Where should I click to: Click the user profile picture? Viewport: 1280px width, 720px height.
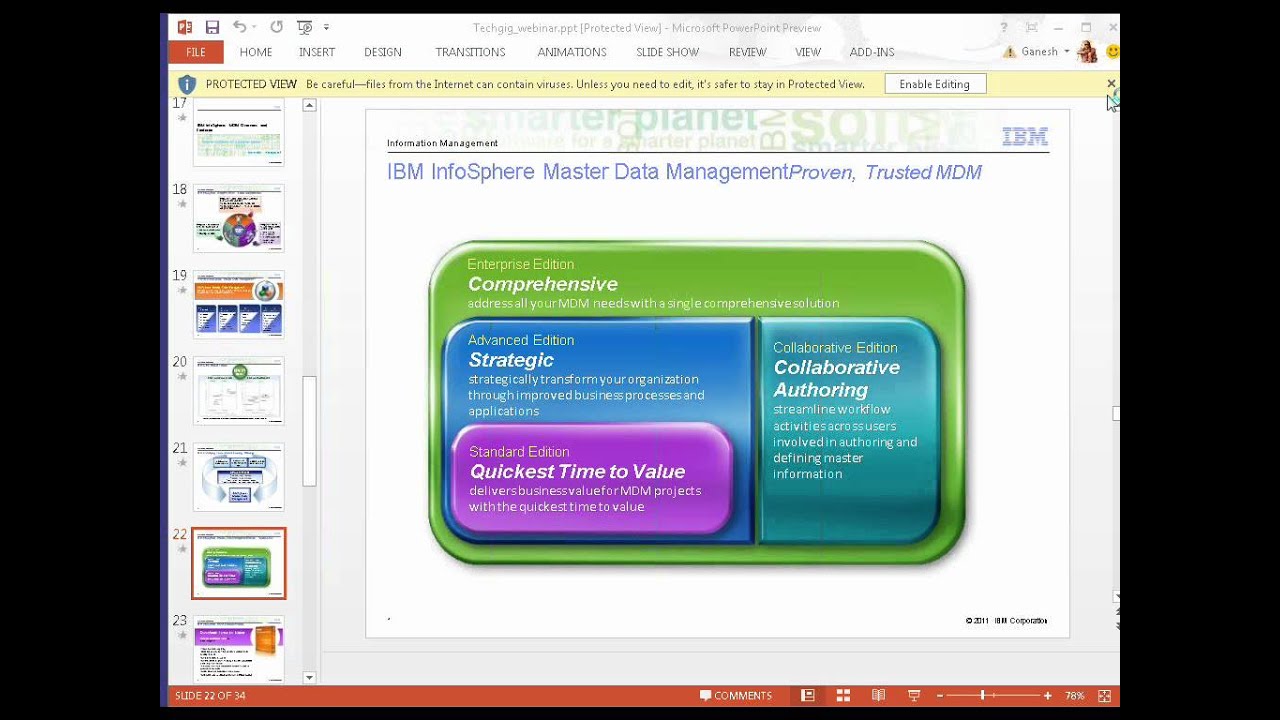tap(1087, 52)
